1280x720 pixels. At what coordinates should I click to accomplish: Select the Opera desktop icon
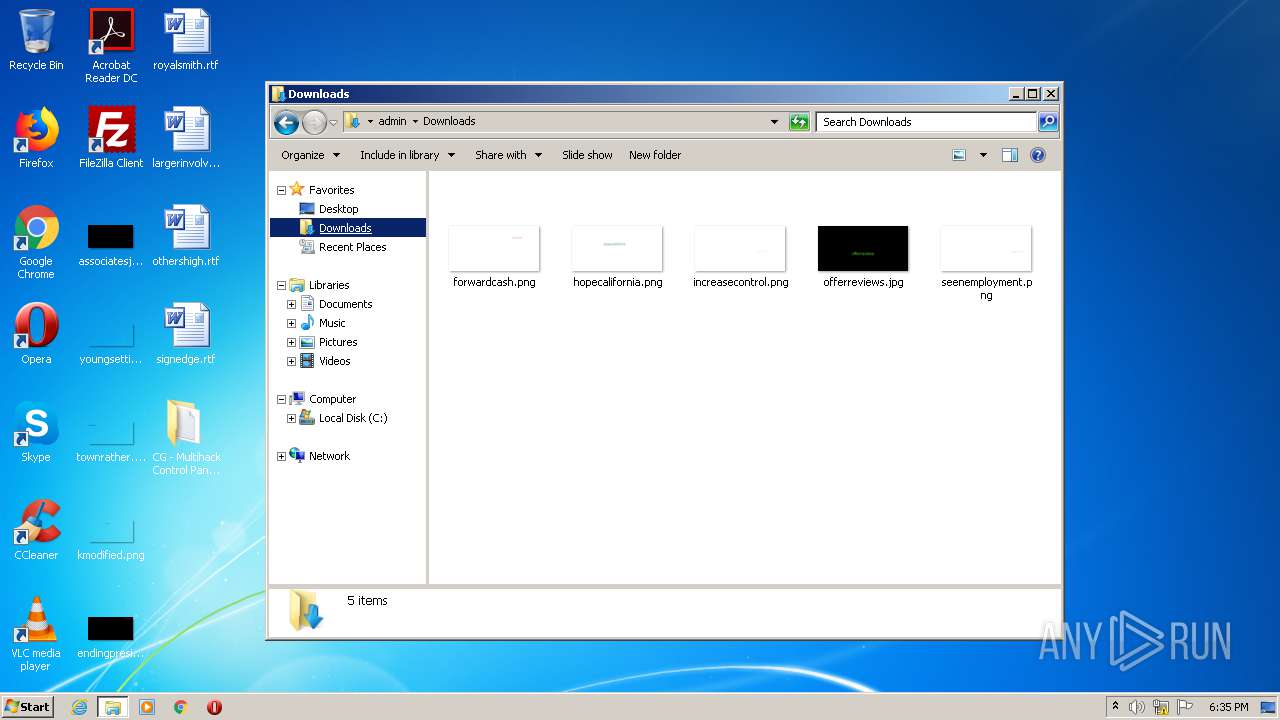[x=36, y=334]
